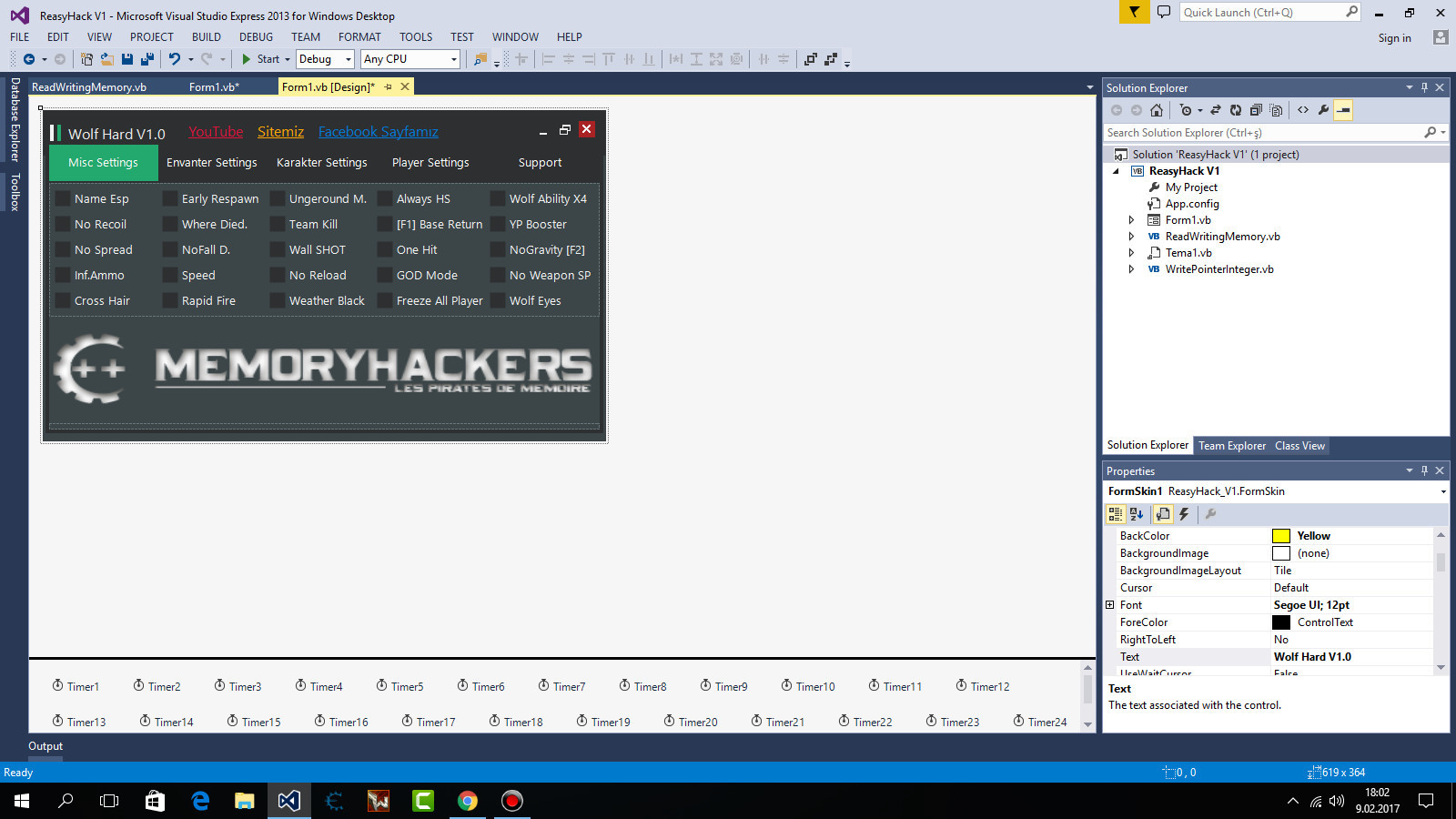Click the black ForeColor swatch
Image resolution: width=1456 pixels, height=819 pixels.
(1281, 622)
